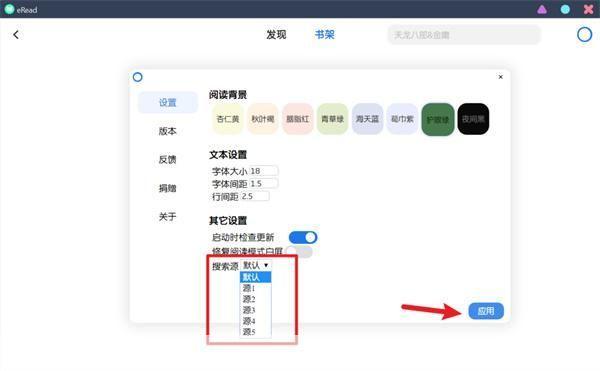Click the 字体间距 input field

264,184
